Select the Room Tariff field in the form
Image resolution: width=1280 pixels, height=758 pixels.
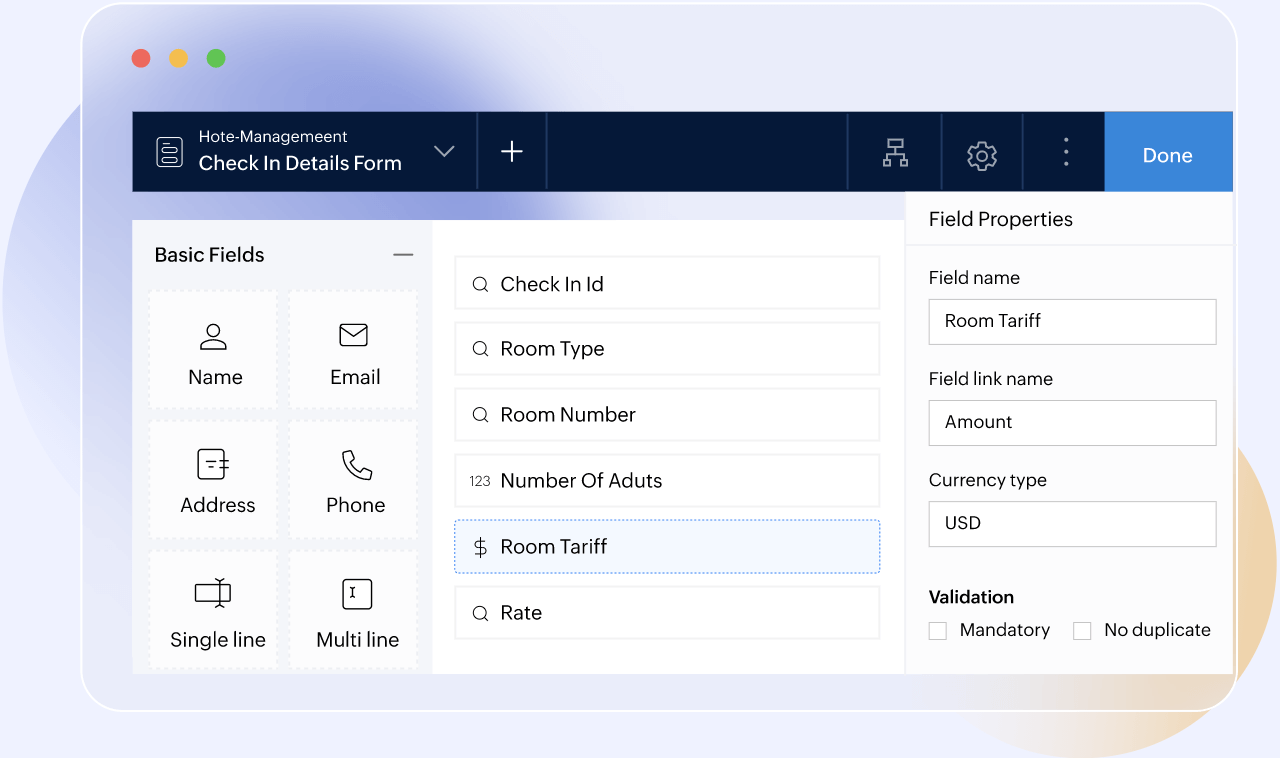pos(666,546)
